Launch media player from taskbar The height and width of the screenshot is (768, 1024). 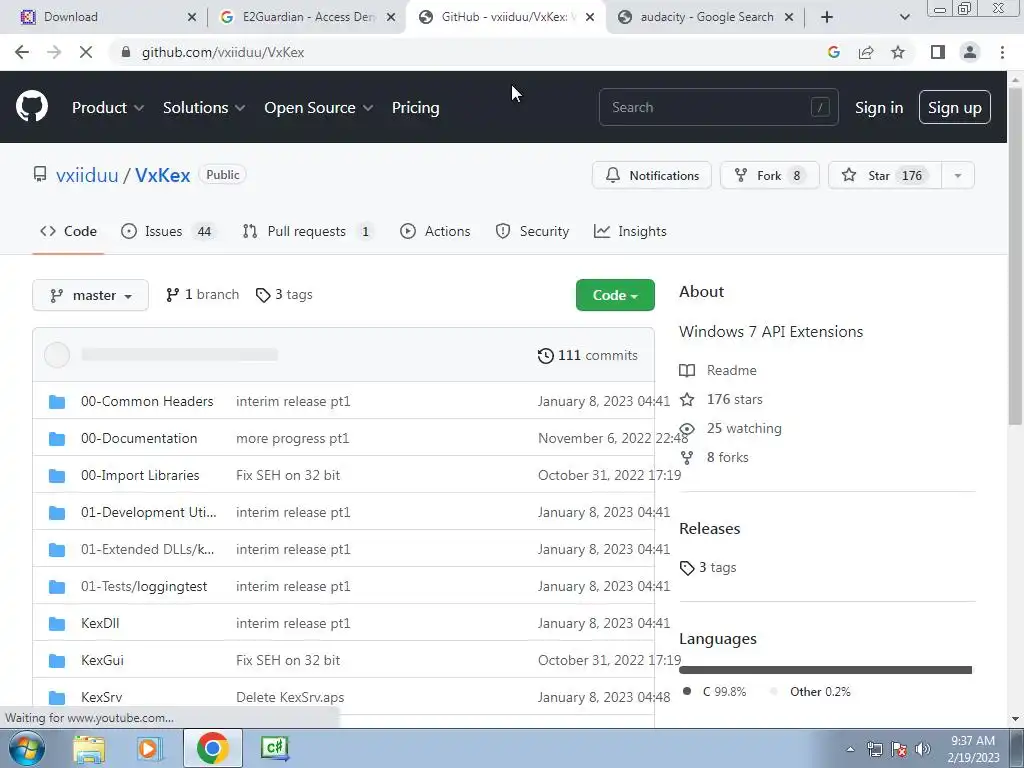coord(150,748)
